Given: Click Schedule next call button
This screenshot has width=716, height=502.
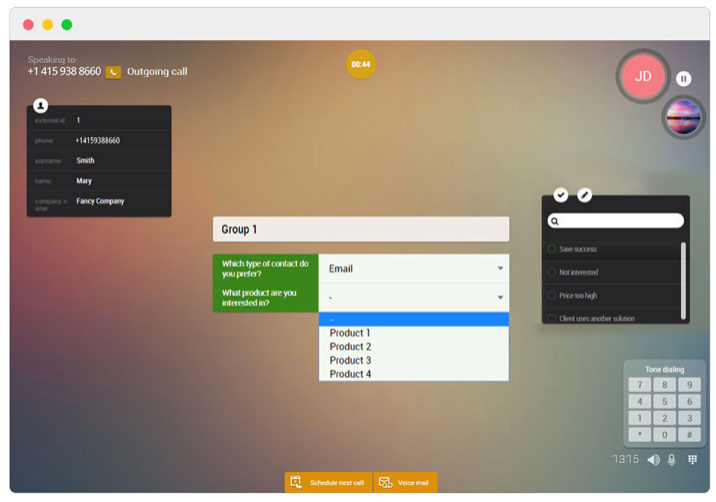Looking at the screenshot, I should pos(328,482).
